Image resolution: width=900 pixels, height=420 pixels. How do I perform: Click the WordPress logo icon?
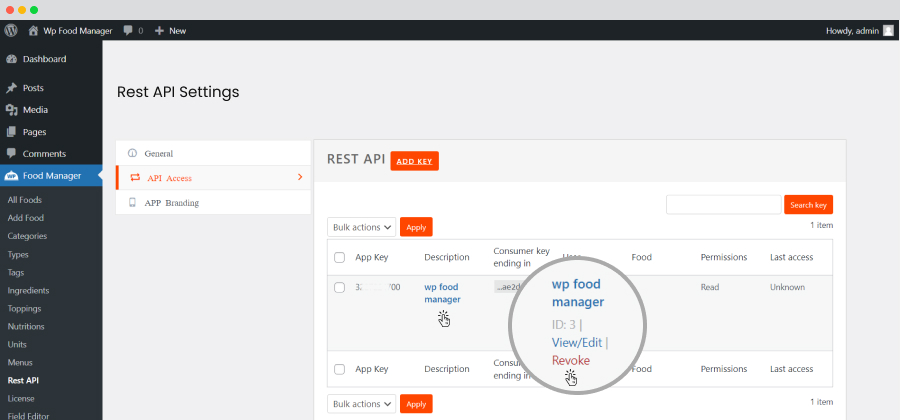(x=11, y=30)
